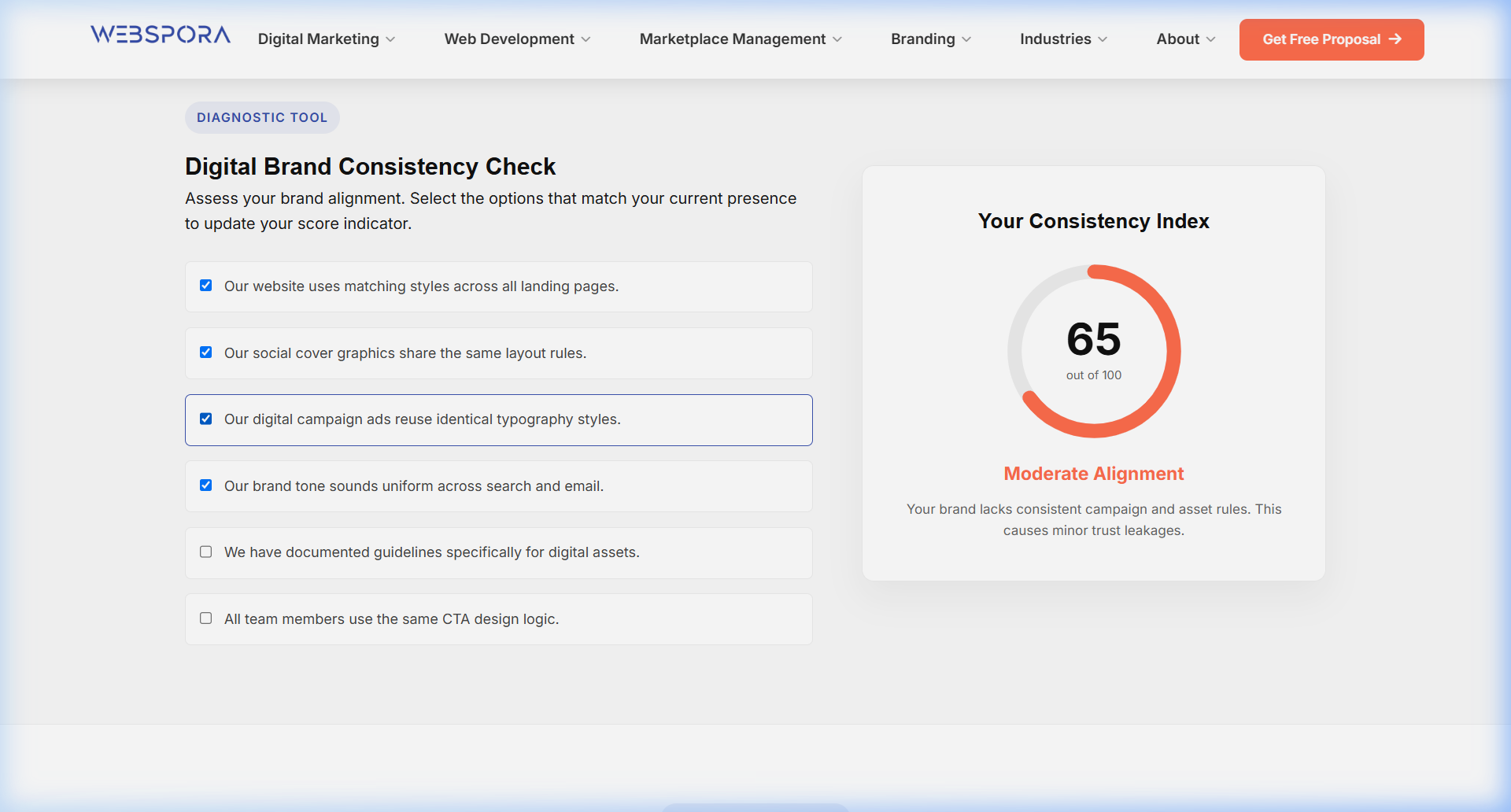Screen dimensions: 1511x812
Task: Uncheck social cover graphics layout rules checkbox
Action: (x=206, y=352)
